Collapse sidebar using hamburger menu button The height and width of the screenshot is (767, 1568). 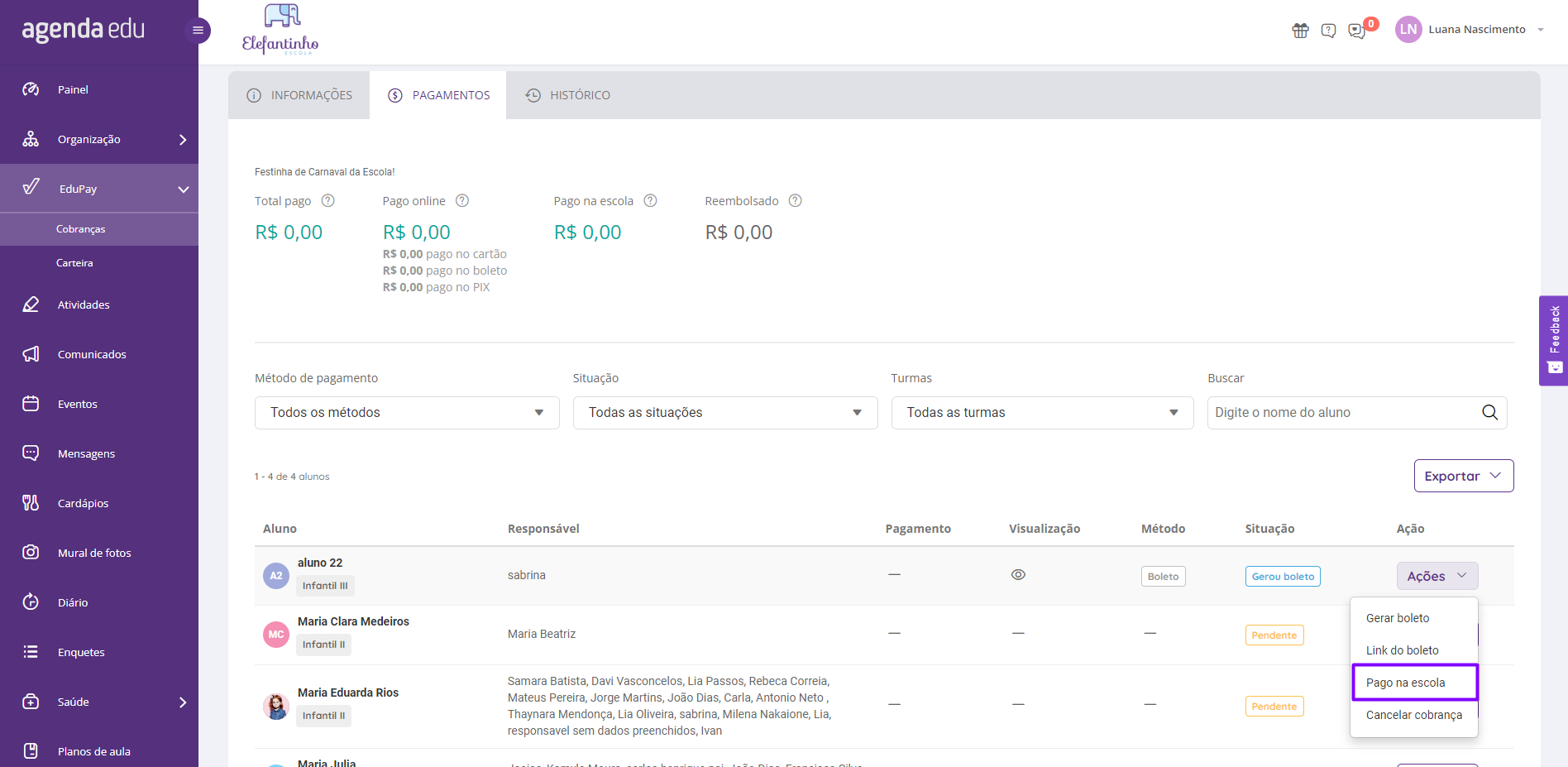[x=198, y=31]
